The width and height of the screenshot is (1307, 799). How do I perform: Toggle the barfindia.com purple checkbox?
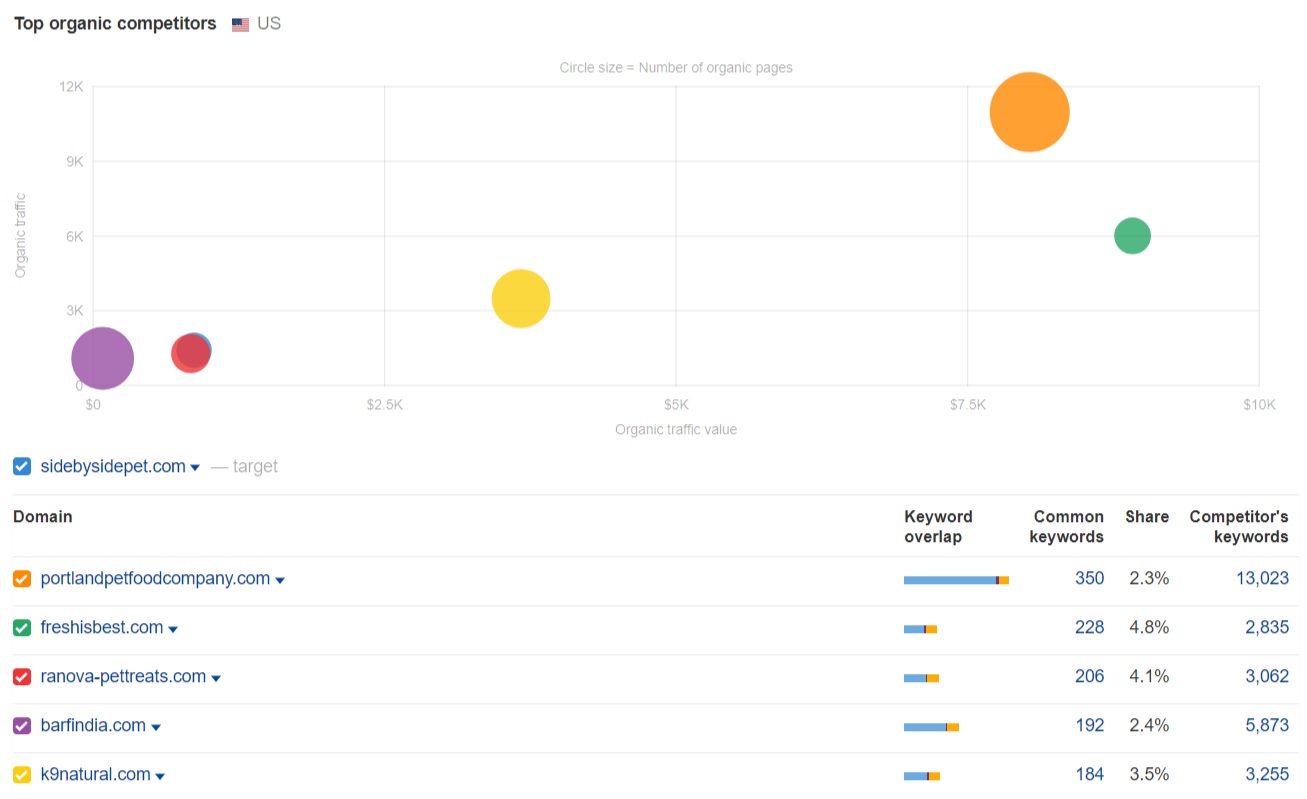[22, 726]
